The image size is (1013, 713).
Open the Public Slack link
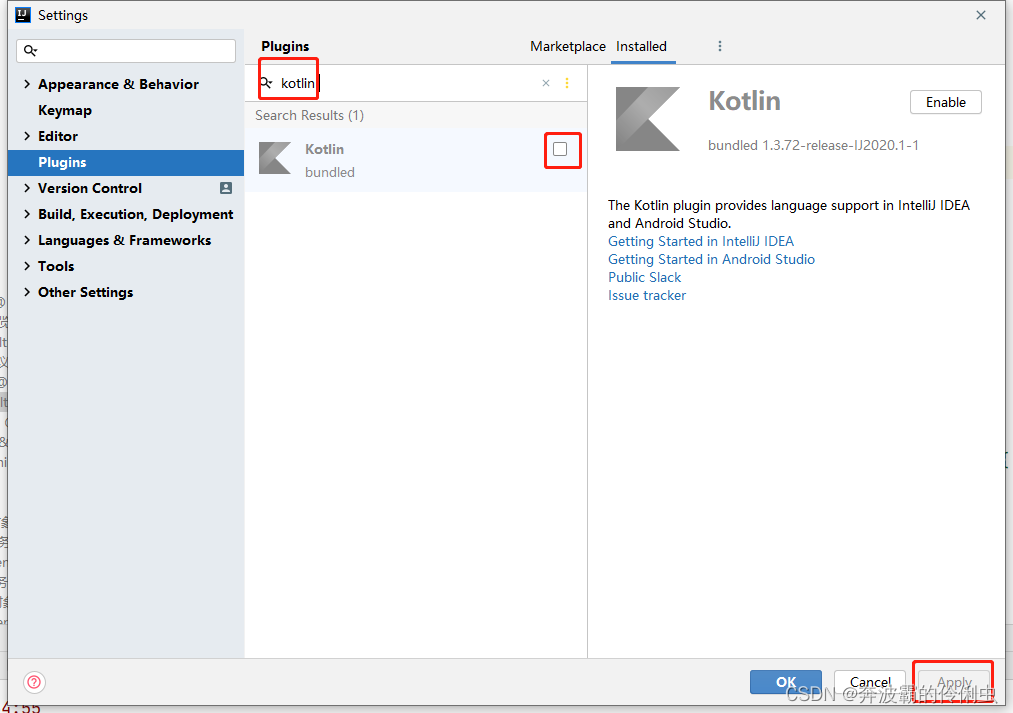pyautogui.click(x=644, y=277)
